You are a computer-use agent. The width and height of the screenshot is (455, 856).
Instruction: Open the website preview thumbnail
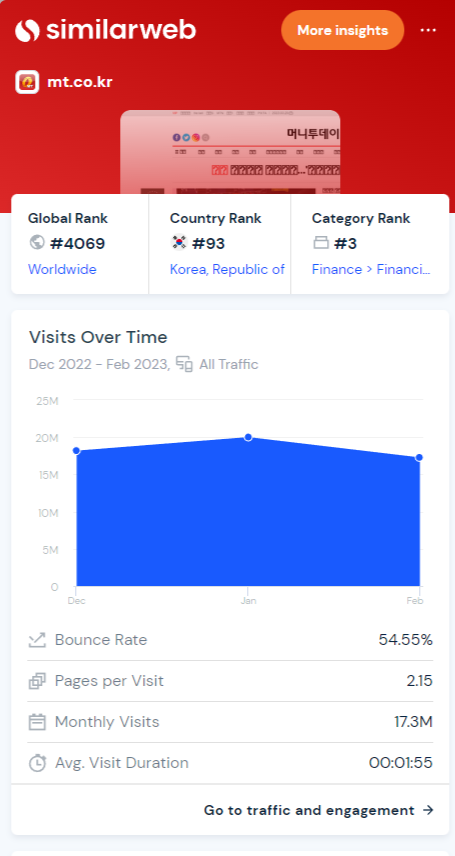pos(230,152)
